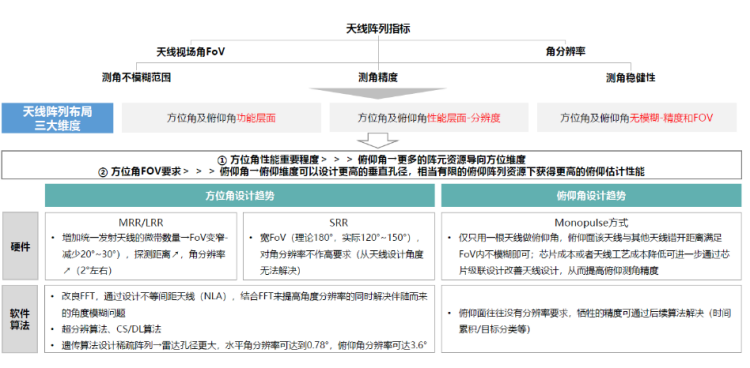Select the 俯仰角设计趋势 header bar
Image resolution: width=750 pixels, height=368 pixels.
click(591, 196)
